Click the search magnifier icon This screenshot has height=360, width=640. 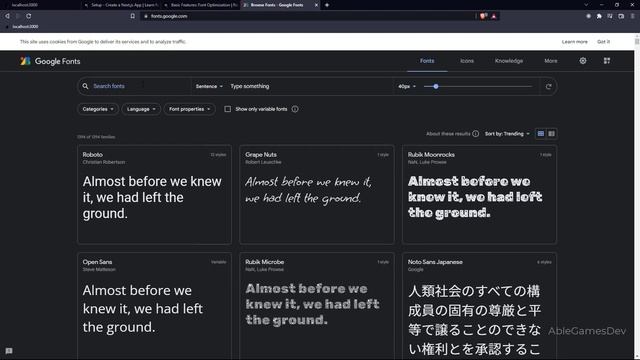click(85, 86)
